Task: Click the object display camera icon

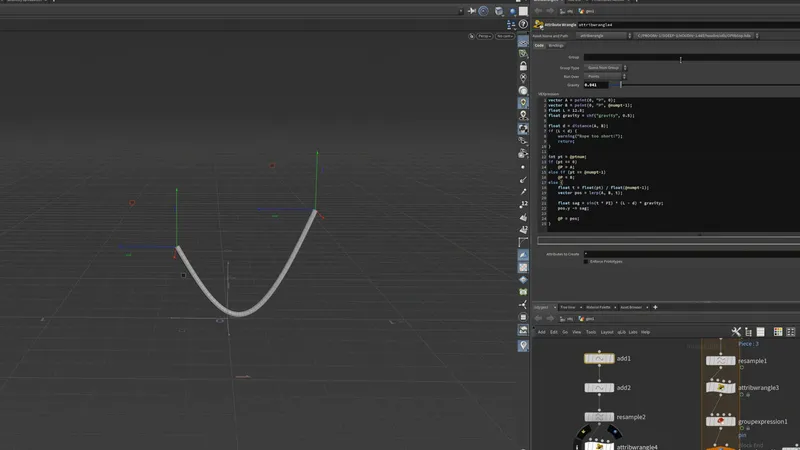Action: point(523,154)
